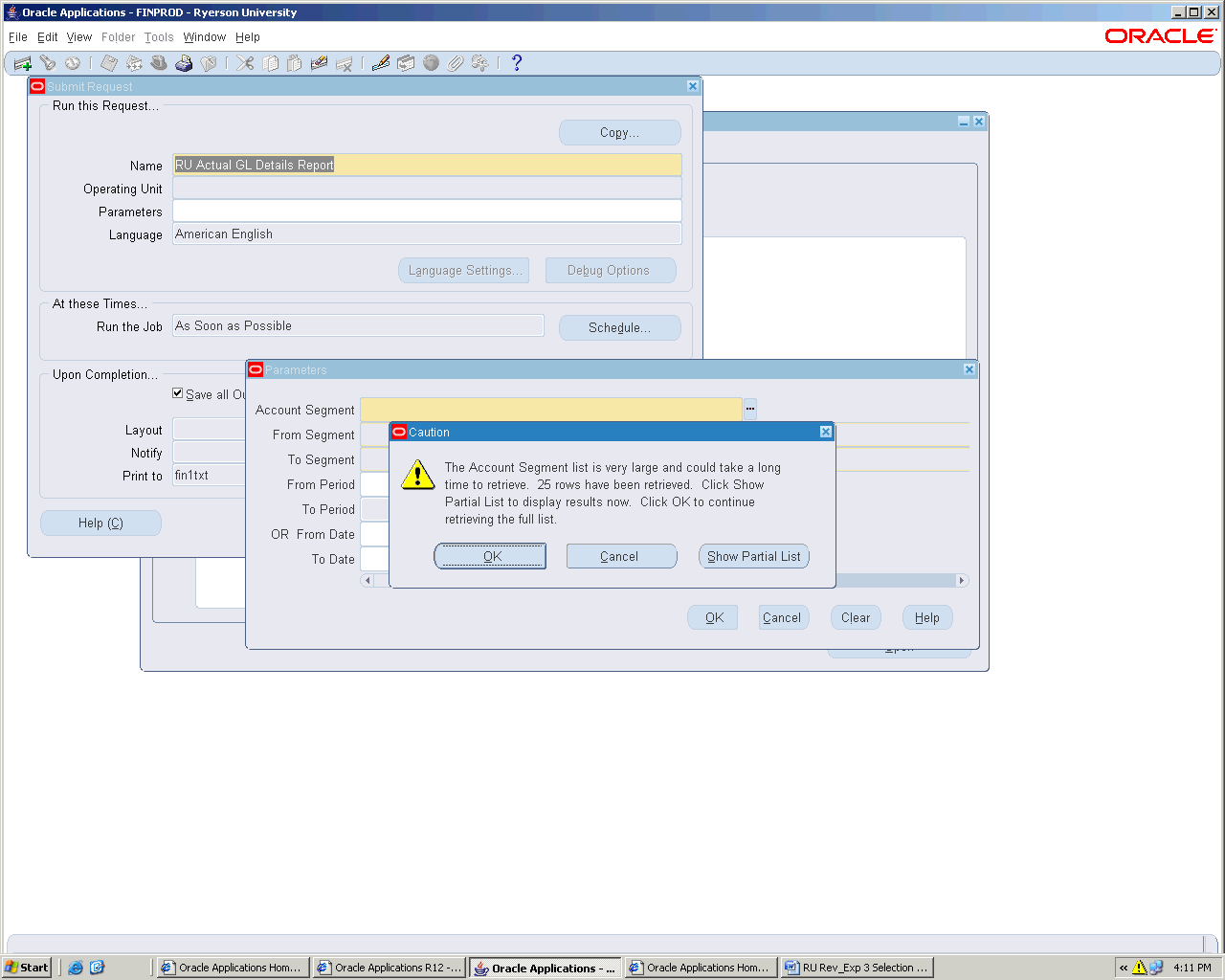
Task: Click the Schedule button
Action: coord(619,327)
